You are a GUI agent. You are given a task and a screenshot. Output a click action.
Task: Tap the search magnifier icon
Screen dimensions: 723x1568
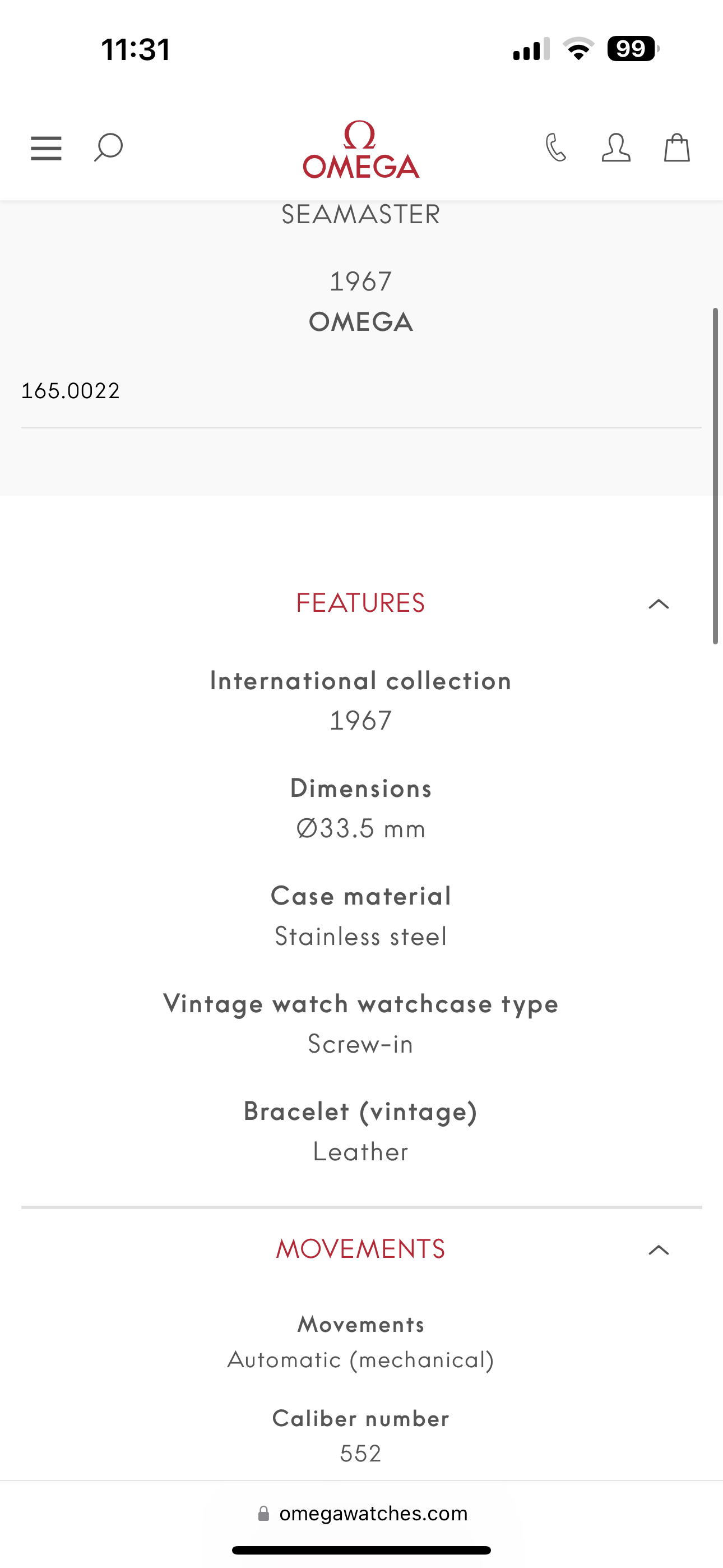coord(108,148)
